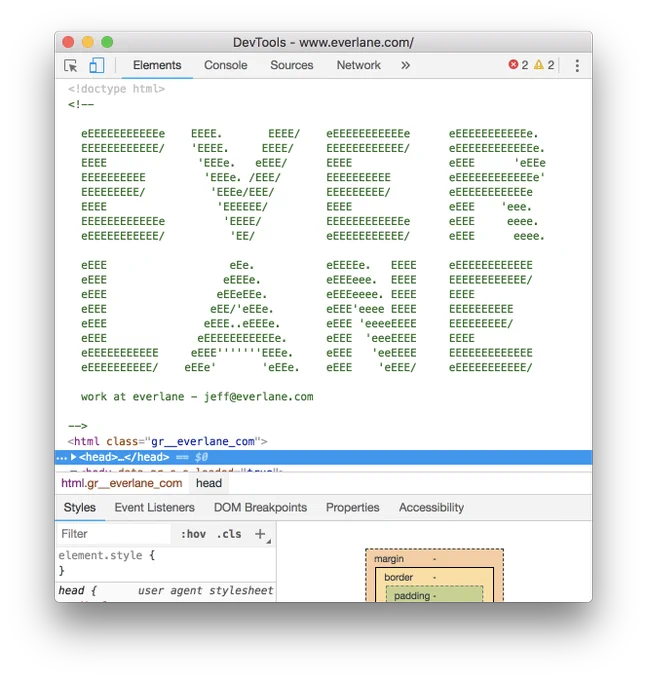Select the doctype html line

116,89
